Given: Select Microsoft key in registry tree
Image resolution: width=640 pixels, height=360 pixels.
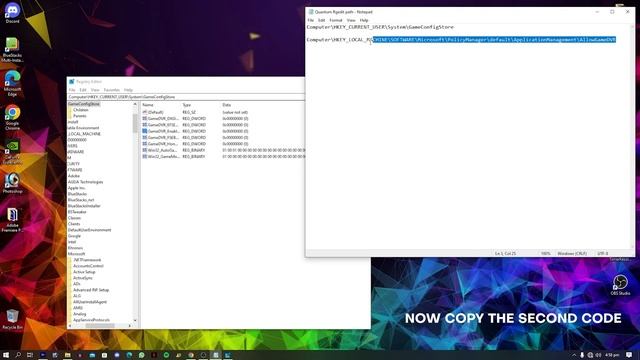Looking at the screenshot, I should point(76,254).
